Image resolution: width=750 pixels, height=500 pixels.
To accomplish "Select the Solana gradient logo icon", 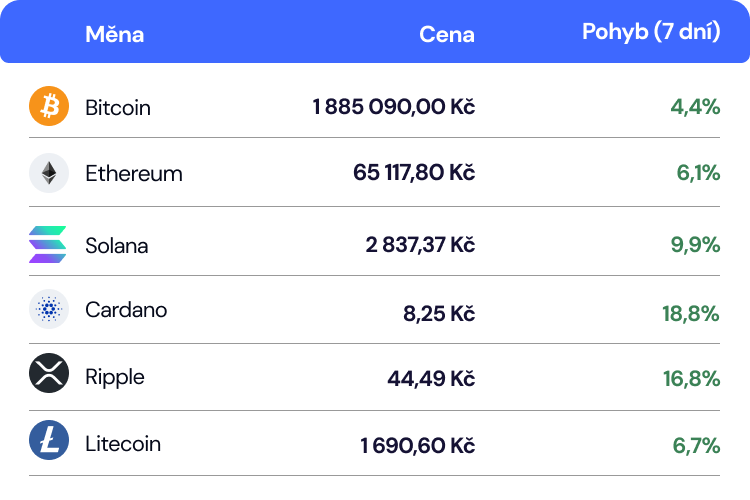I will [x=48, y=245].
